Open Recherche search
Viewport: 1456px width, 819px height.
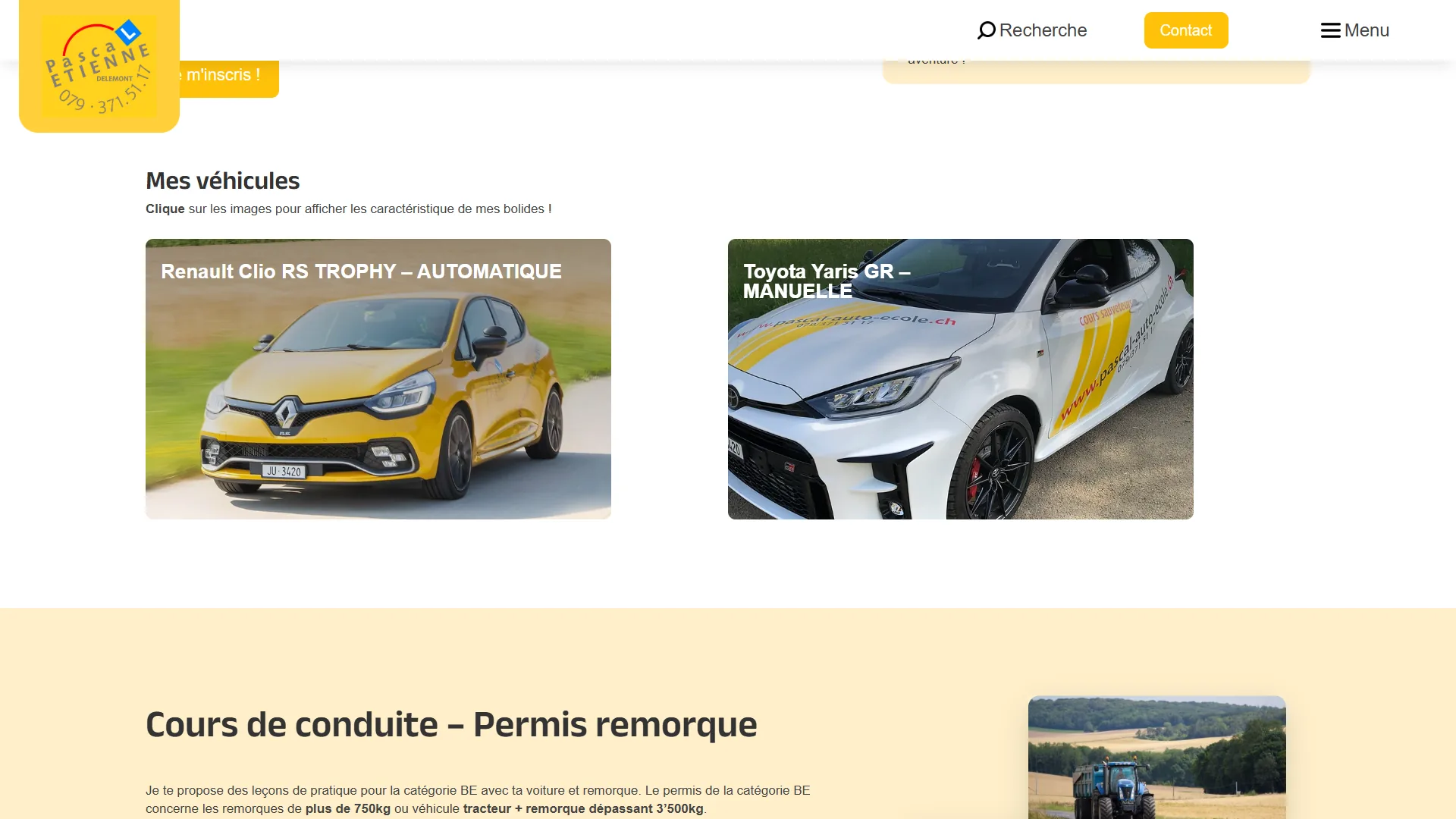point(1032,30)
